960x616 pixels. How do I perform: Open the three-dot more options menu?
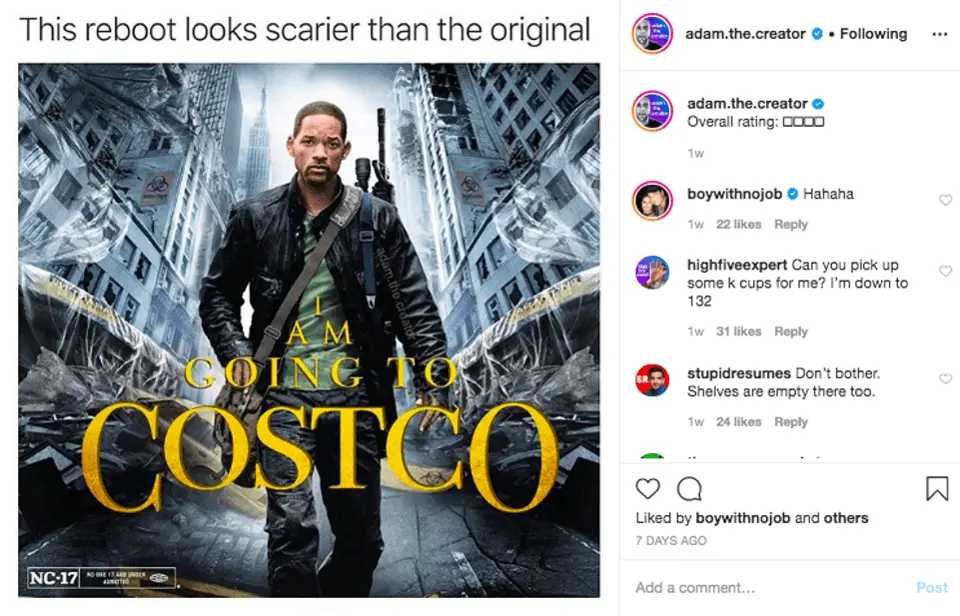pyautogui.click(x=938, y=34)
